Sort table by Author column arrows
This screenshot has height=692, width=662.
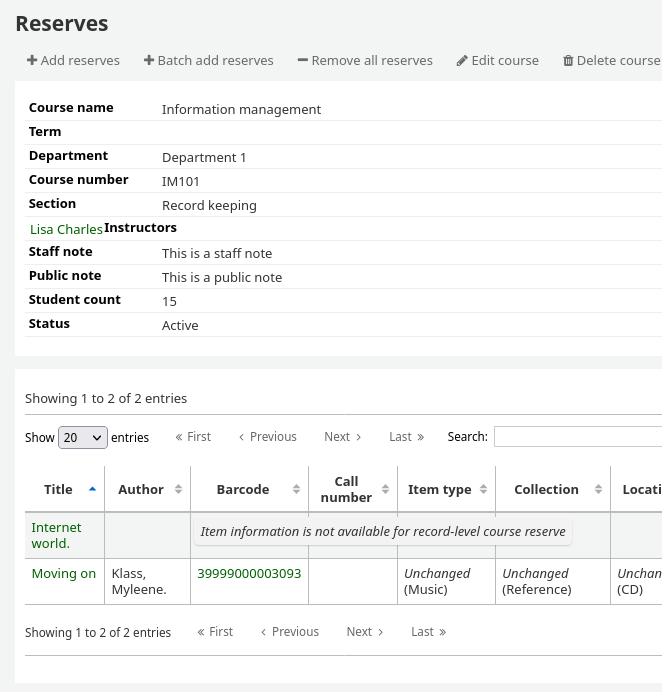click(x=148, y=489)
